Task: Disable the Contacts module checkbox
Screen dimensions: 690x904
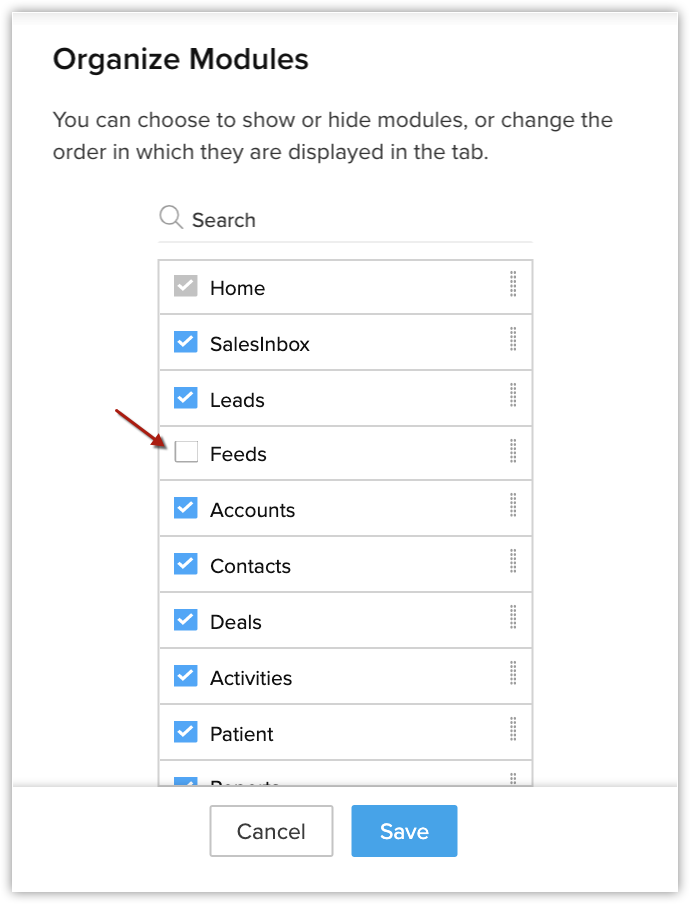Action: pos(186,564)
